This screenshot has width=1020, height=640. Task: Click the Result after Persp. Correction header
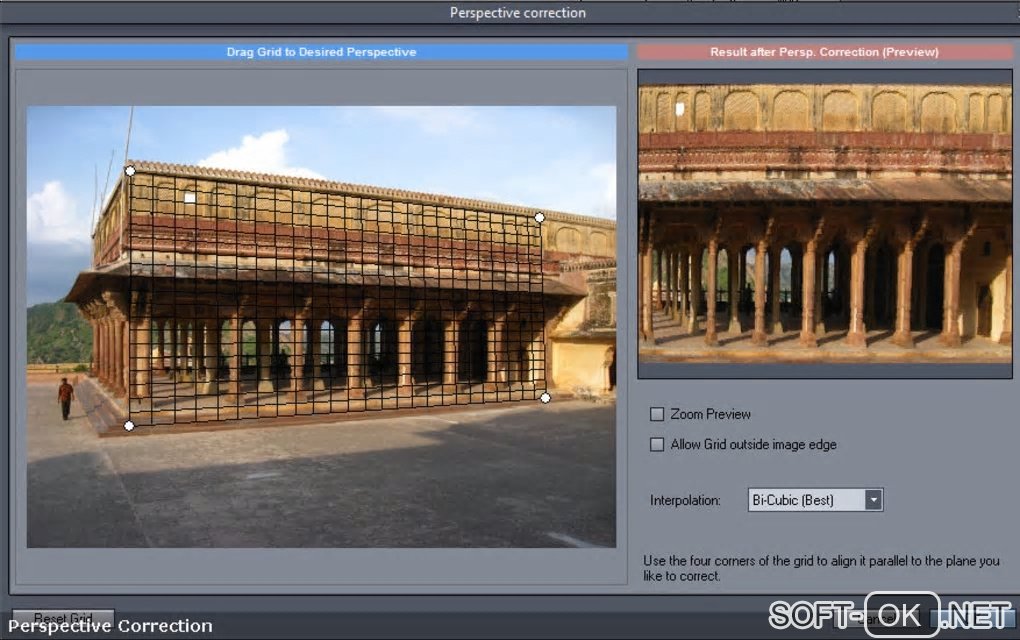coord(824,52)
